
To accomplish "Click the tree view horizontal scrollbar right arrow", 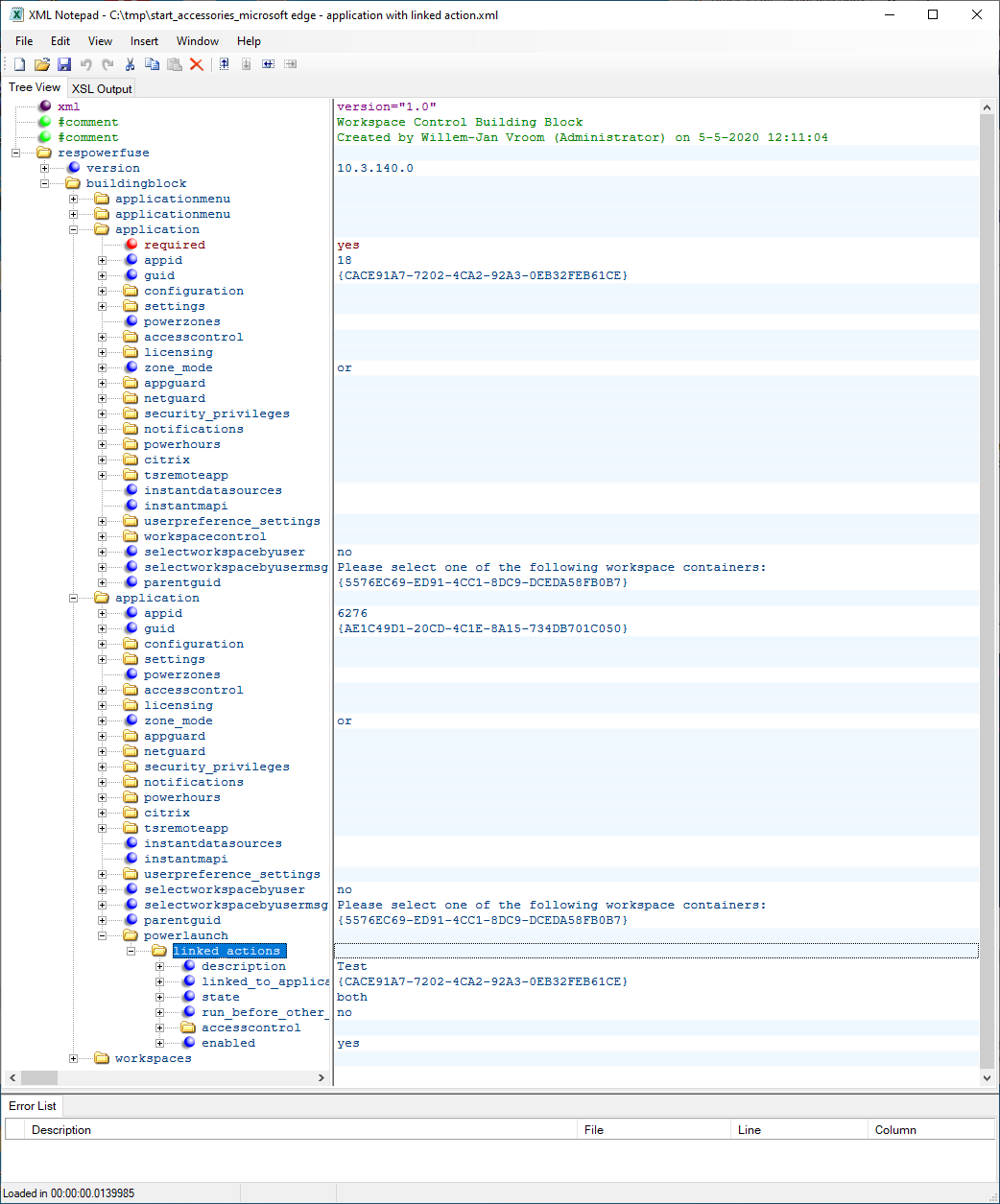I will coord(321,1077).
